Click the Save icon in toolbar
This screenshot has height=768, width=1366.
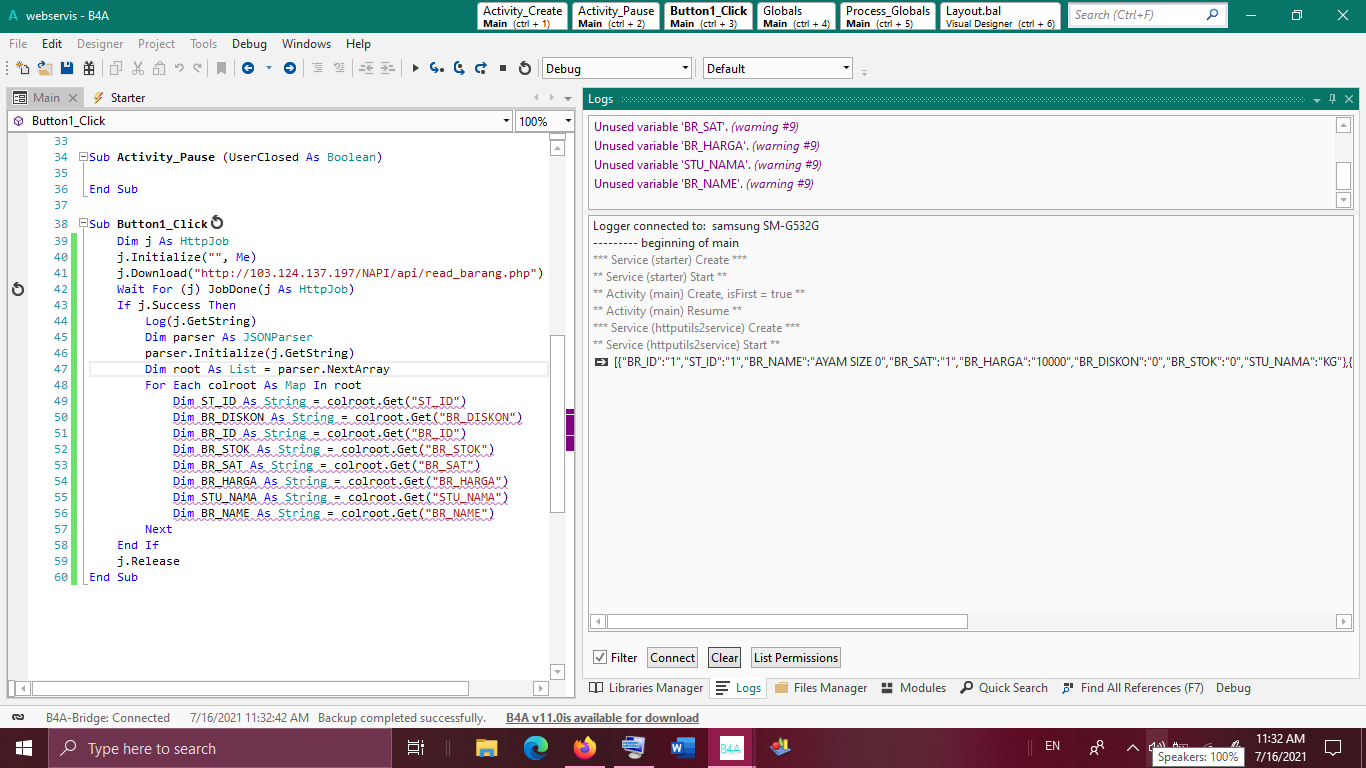tap(67, 68)
